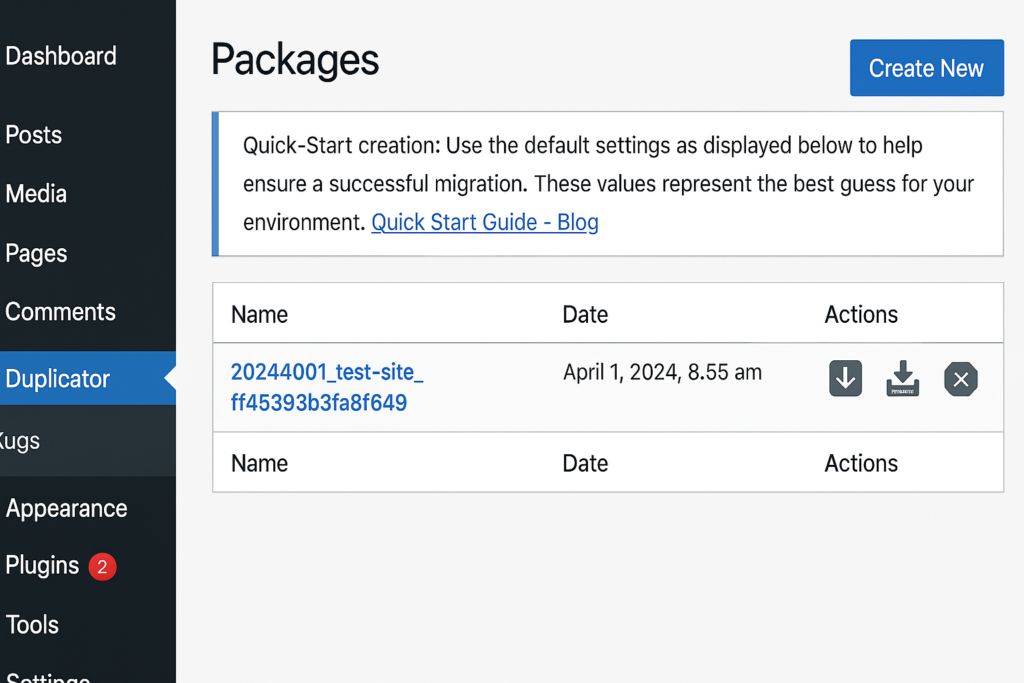This screenshot has height=683, width=1024.
Task: Click the Name column header at top
Action: [x=259, y=314]
